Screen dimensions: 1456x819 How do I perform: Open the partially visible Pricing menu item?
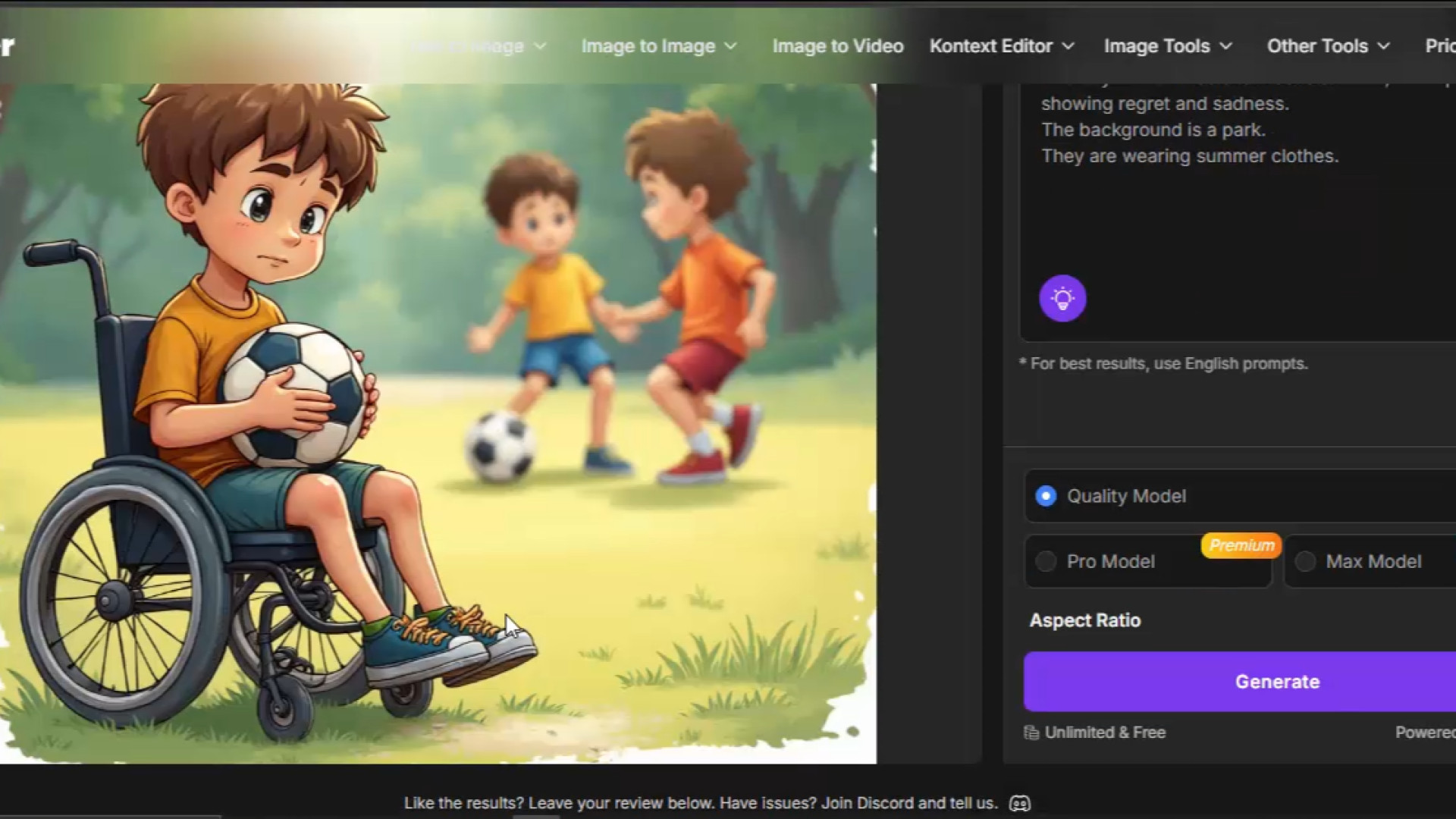pos(1439,46)
